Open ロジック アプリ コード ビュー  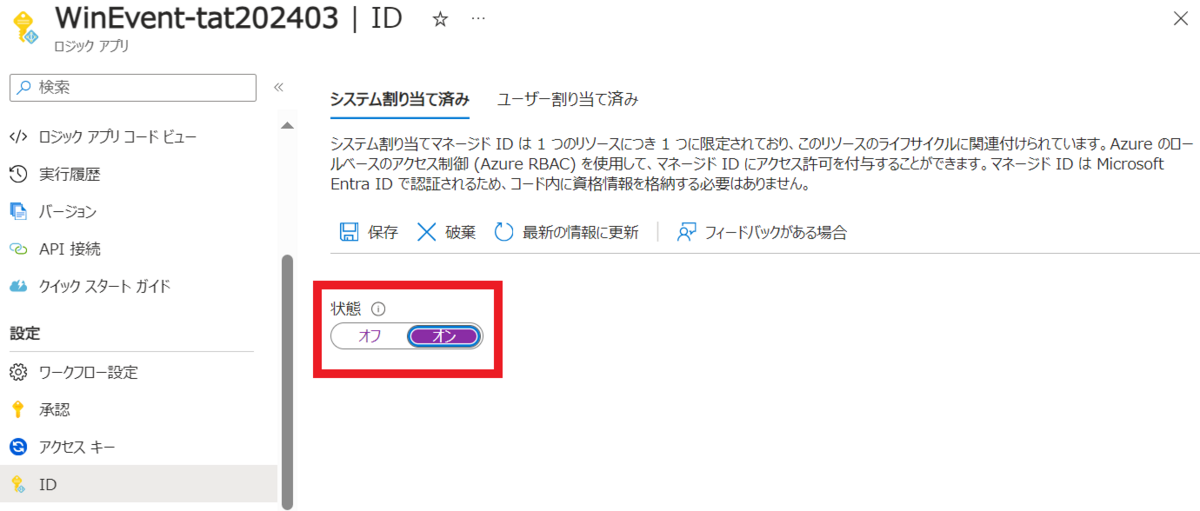[118, 137]
